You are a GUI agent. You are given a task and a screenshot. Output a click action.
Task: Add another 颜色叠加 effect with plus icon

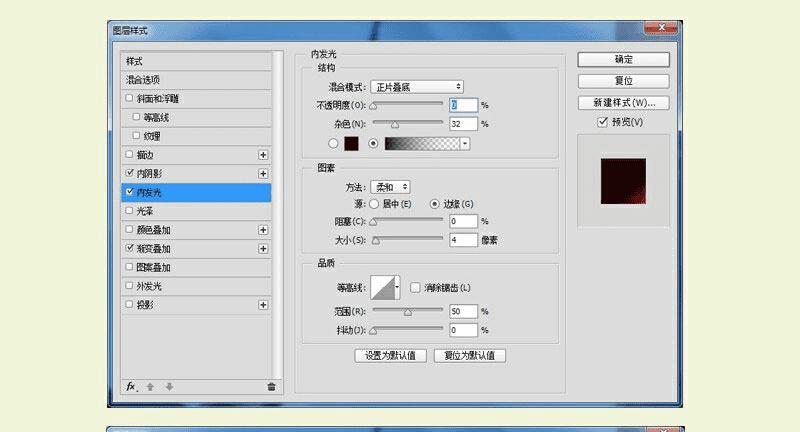point(263,230)
